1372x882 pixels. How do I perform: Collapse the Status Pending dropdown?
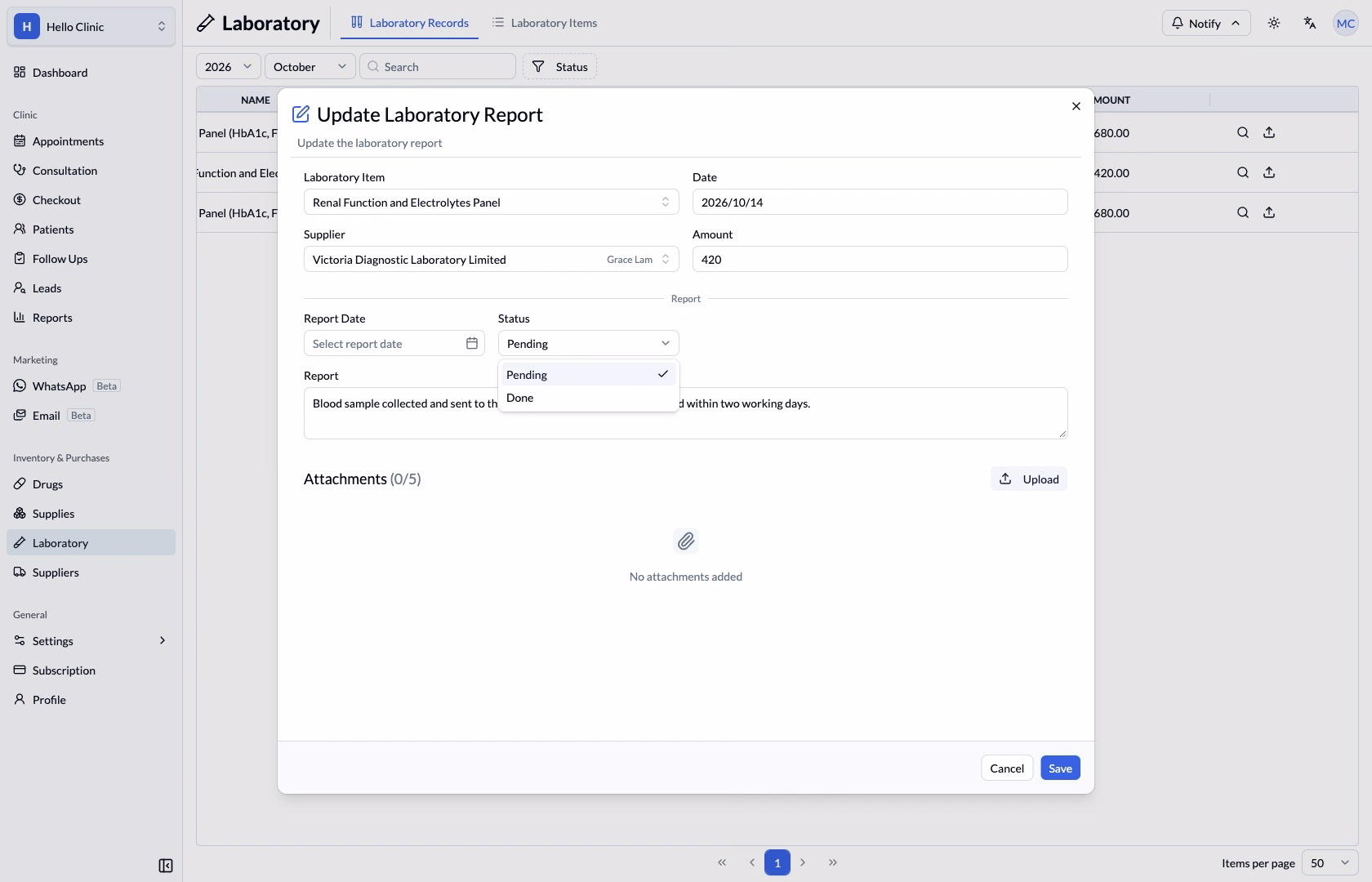point(589,343)
